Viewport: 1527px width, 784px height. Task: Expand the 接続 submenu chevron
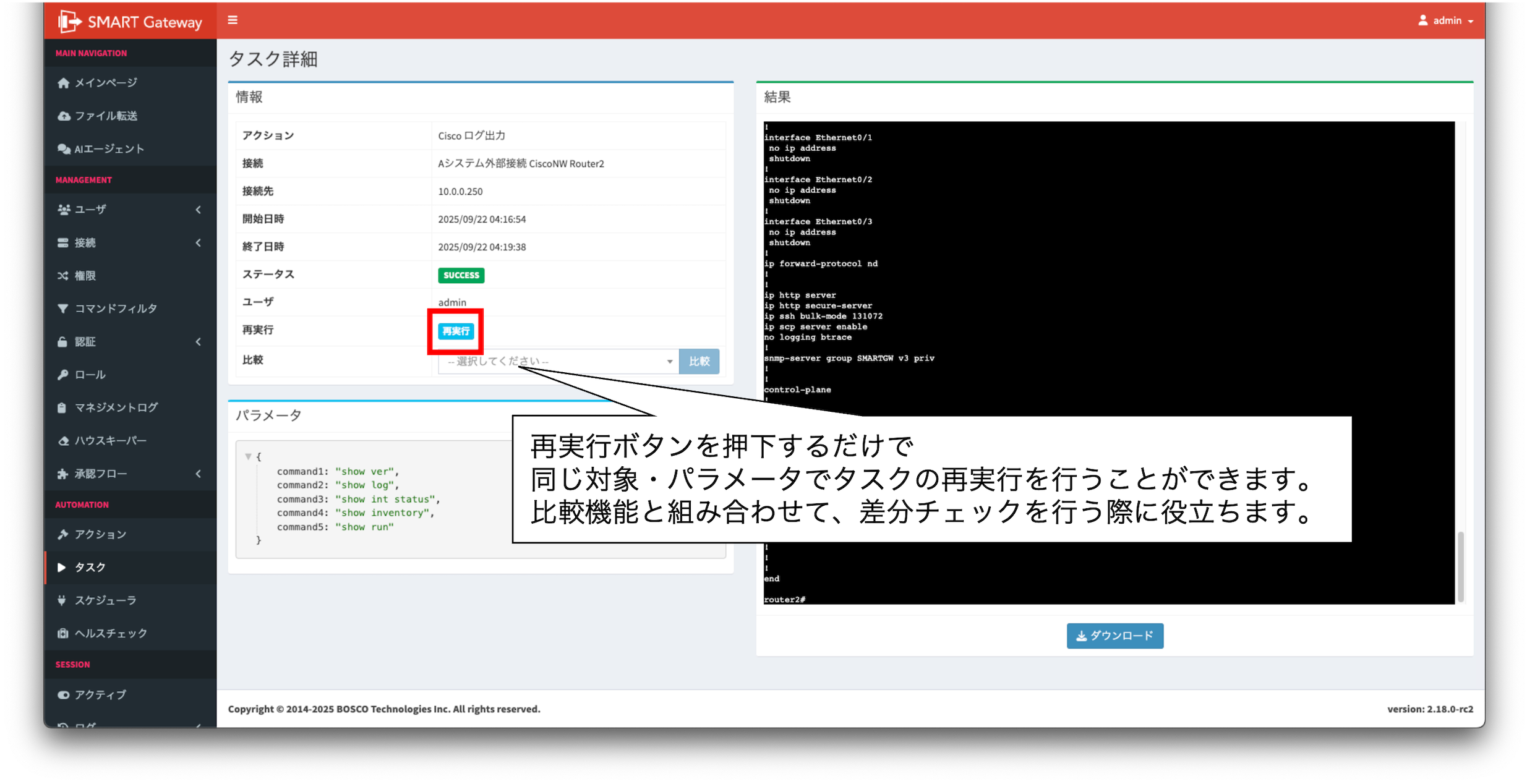(199, 243)
